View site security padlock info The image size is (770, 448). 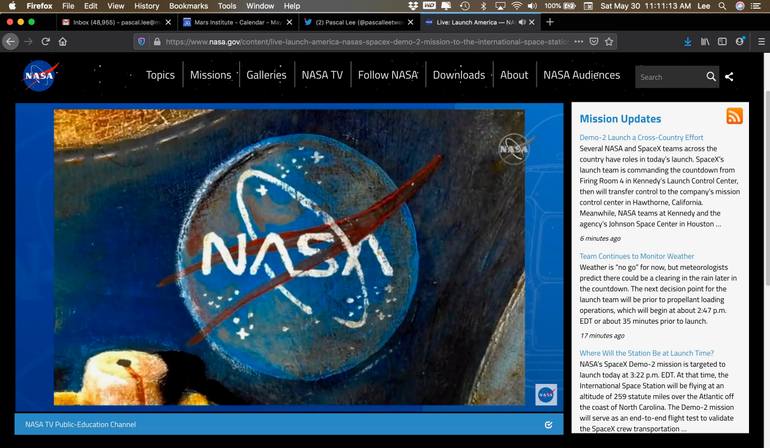(157, 42)
